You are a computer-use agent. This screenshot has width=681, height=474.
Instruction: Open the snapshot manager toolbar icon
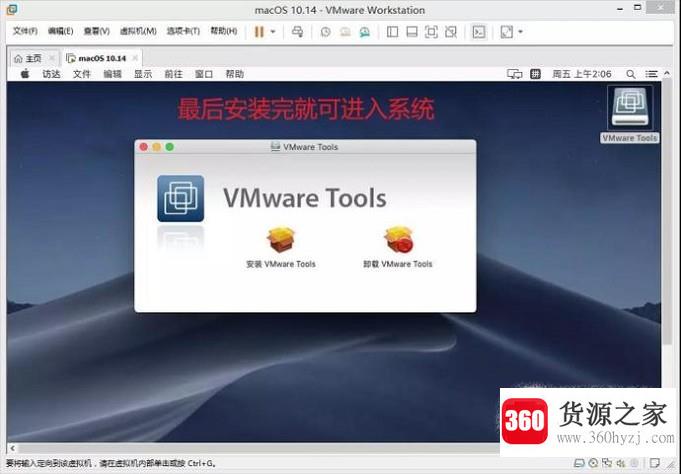coord(365,32)
